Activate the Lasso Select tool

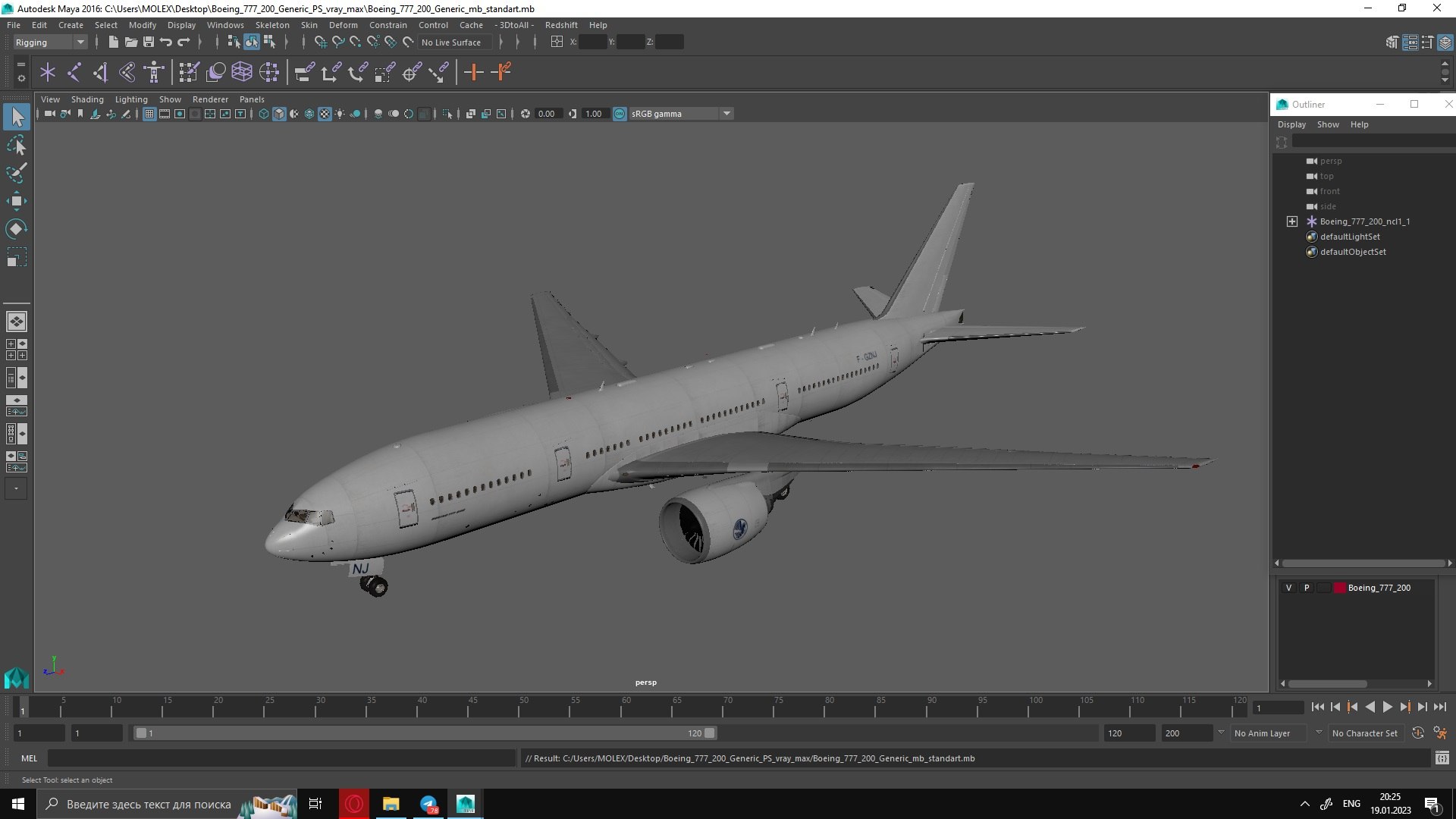coord(16,145)
